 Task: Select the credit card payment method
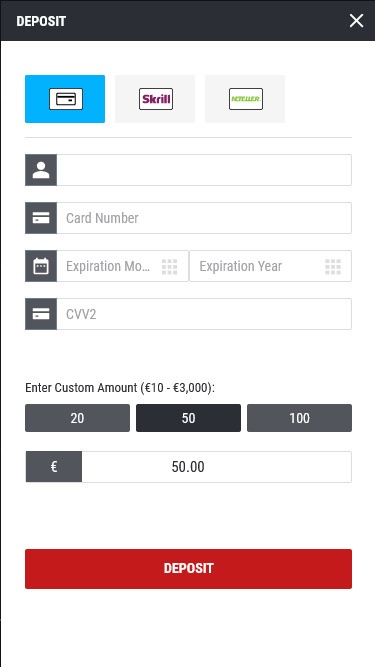65,99
